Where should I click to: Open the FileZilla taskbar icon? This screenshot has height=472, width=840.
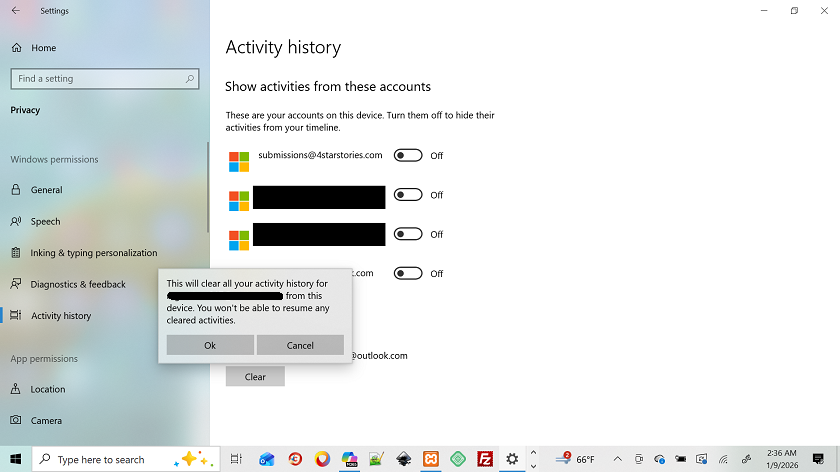485,459
